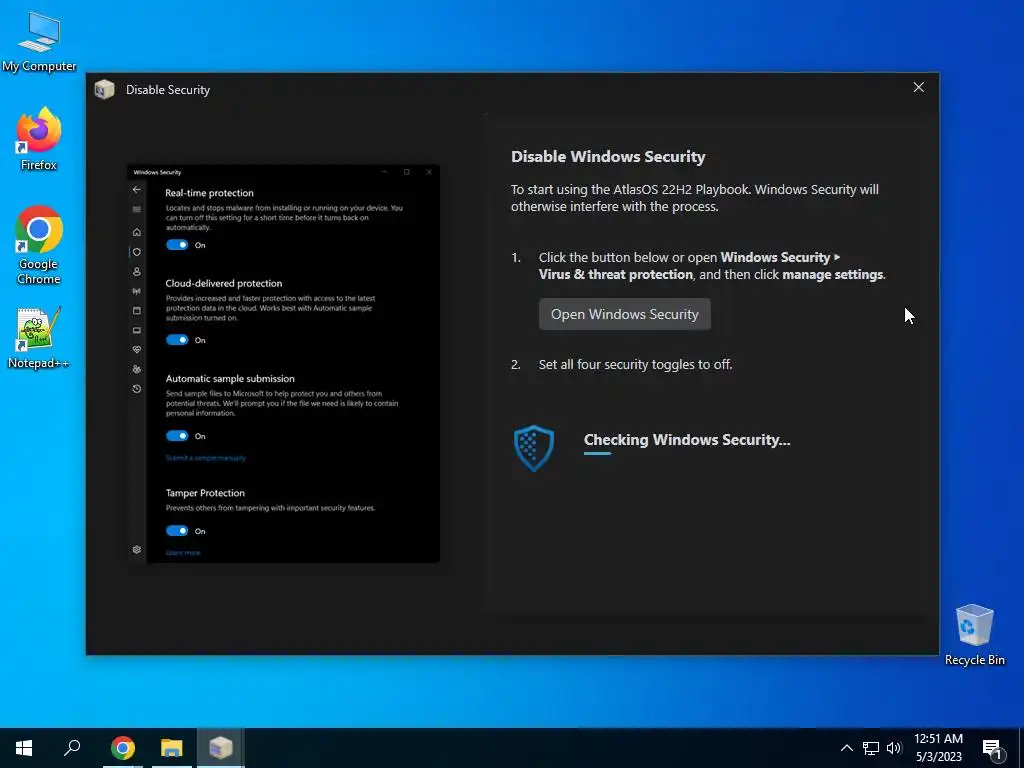Open File Explorer from the taskbar
Viewport: 1024px width, 768px height.
(x=172, y=748)
